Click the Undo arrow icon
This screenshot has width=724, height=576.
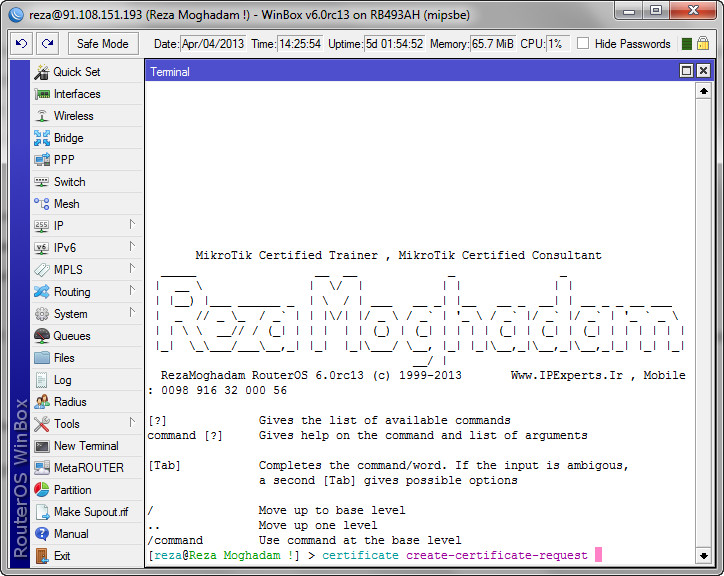tap(21, 43)
